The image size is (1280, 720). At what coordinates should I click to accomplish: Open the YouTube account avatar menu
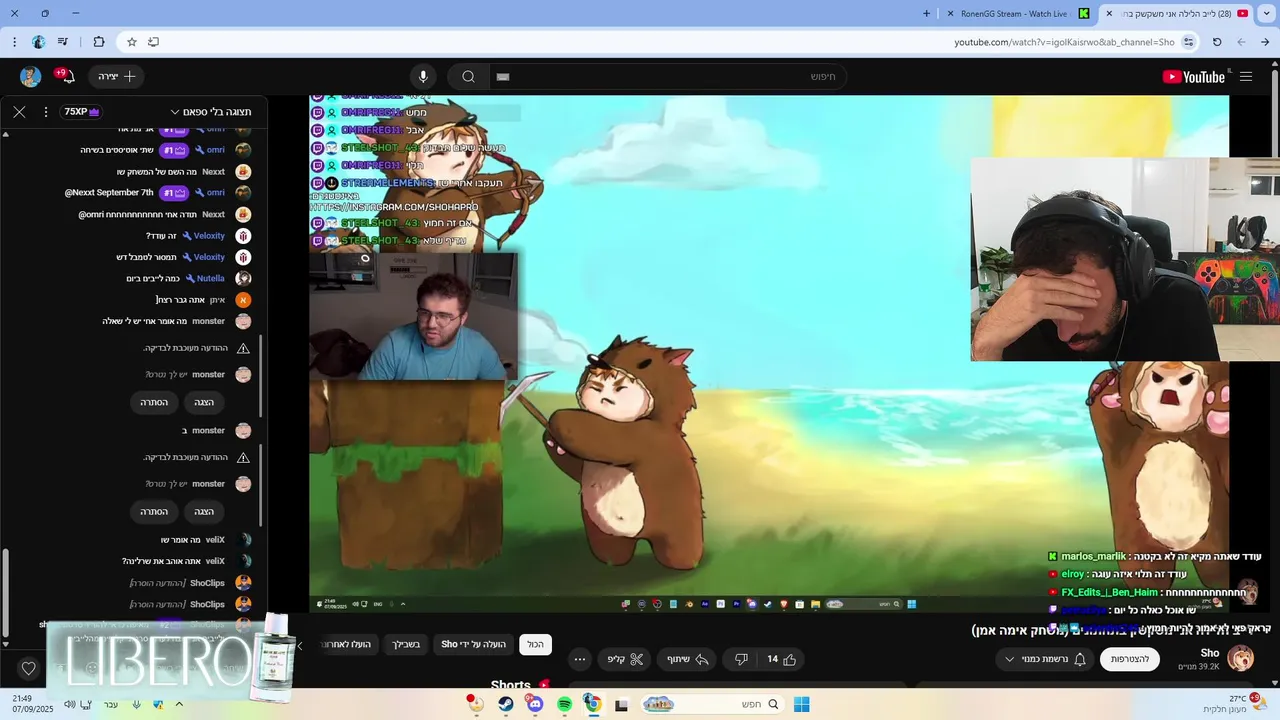click(30, 77)
